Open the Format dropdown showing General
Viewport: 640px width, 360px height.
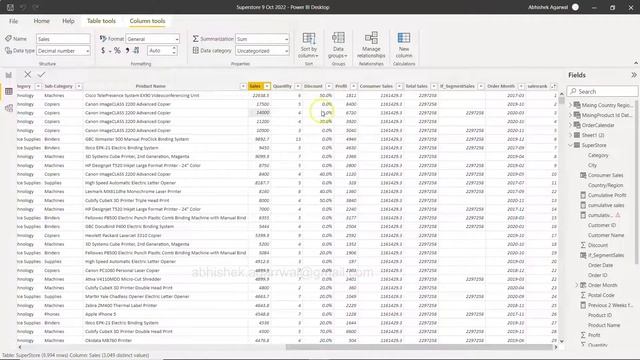[x=153, y=39]
